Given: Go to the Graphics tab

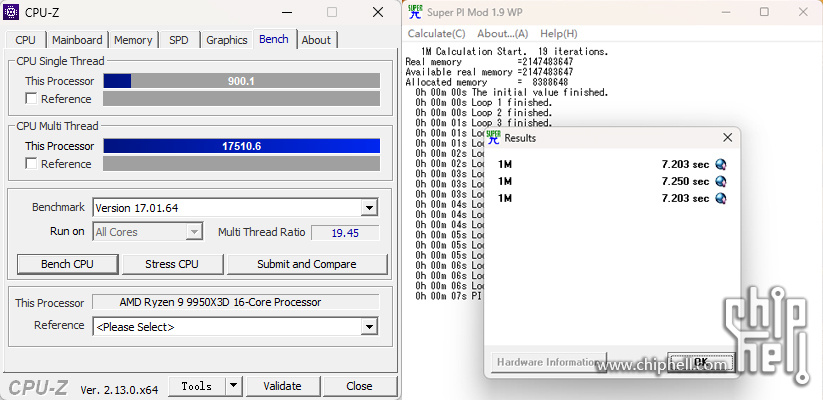Looking at the screenshot, I should click(x=227, y=40).
